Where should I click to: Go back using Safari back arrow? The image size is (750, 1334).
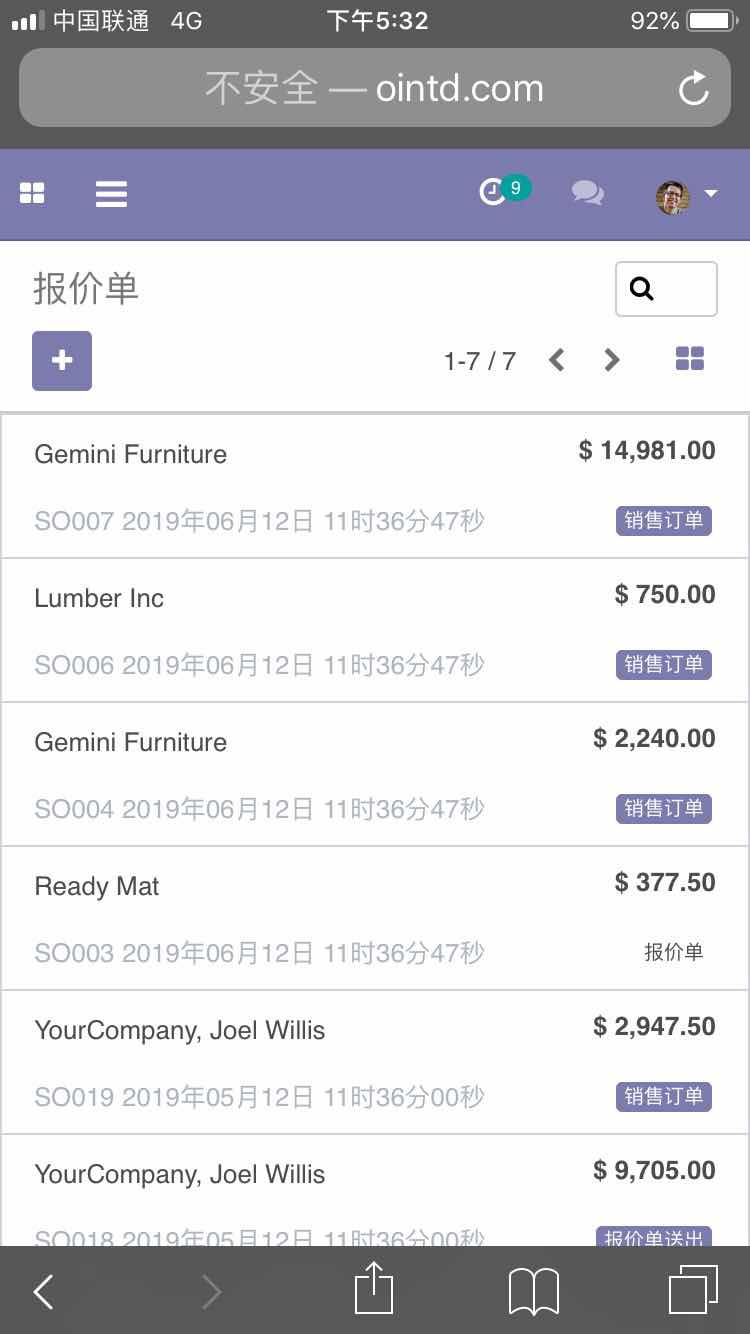[43, 1292]
